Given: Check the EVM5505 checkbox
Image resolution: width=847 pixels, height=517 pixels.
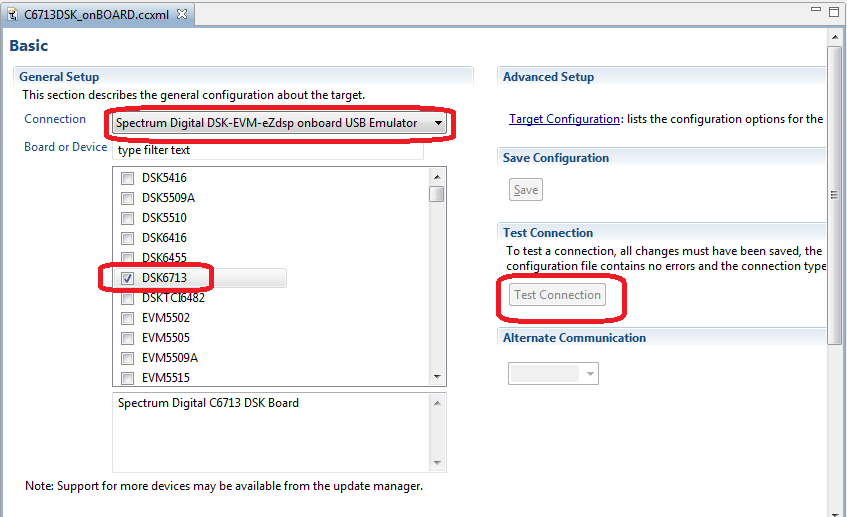Looking at the screenshot, I should click(127, 338).
